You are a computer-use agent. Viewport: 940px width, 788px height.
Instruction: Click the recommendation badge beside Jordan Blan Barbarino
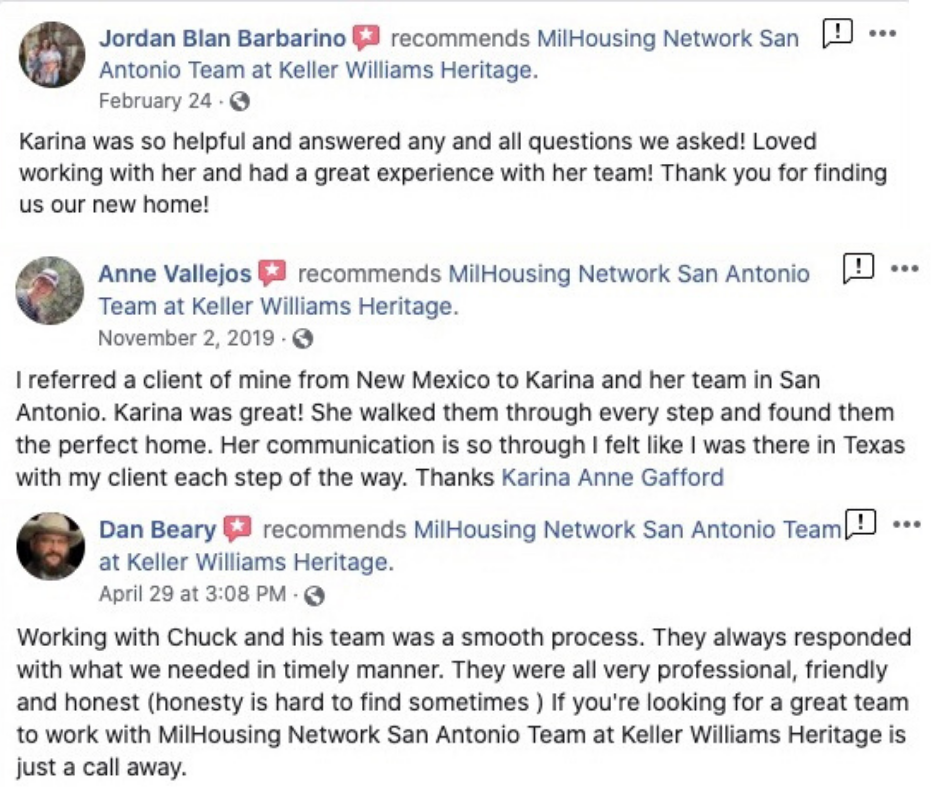pyautogui.click(x=367, y=39)
